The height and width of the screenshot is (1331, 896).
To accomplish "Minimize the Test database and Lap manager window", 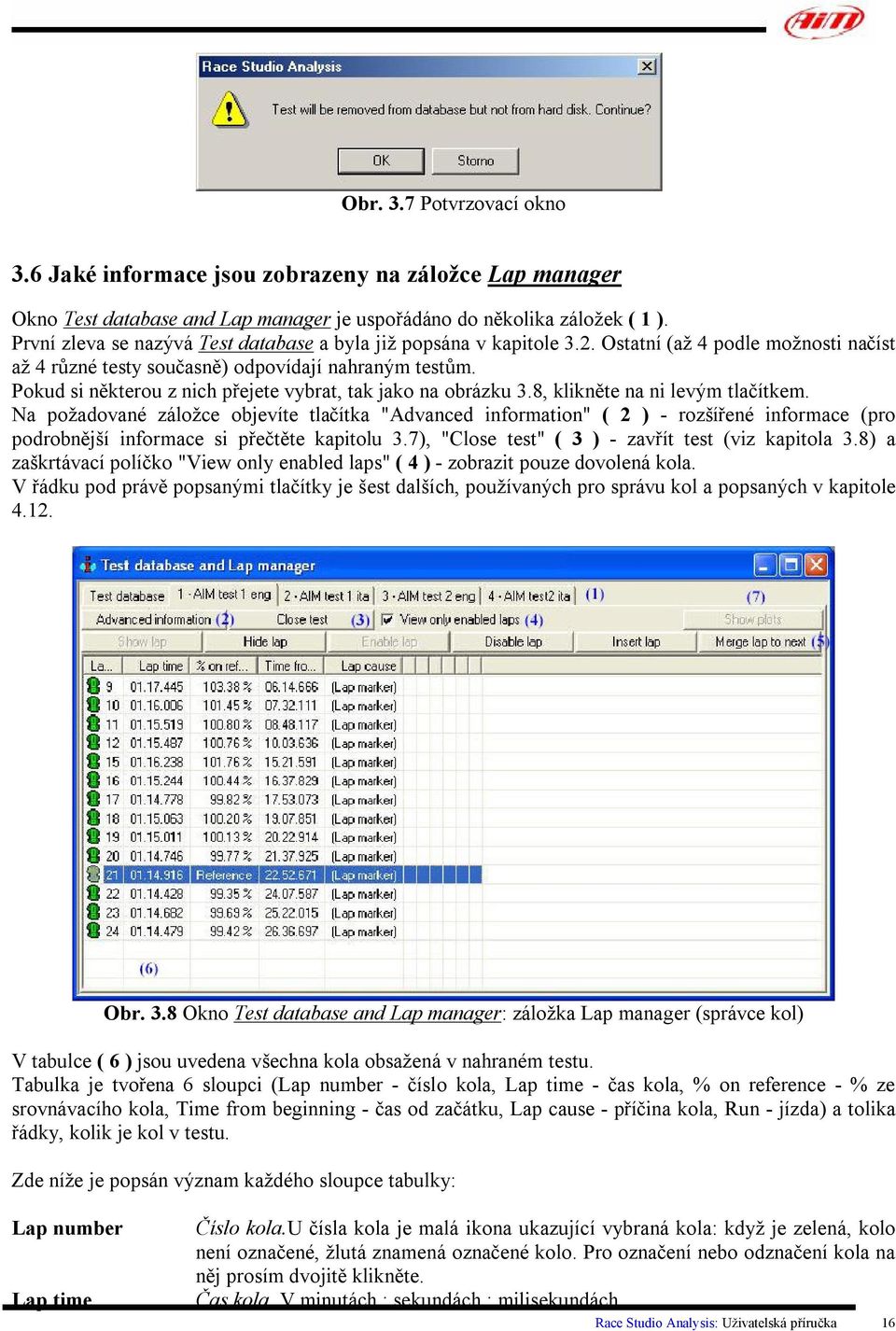I will (765, 565).
